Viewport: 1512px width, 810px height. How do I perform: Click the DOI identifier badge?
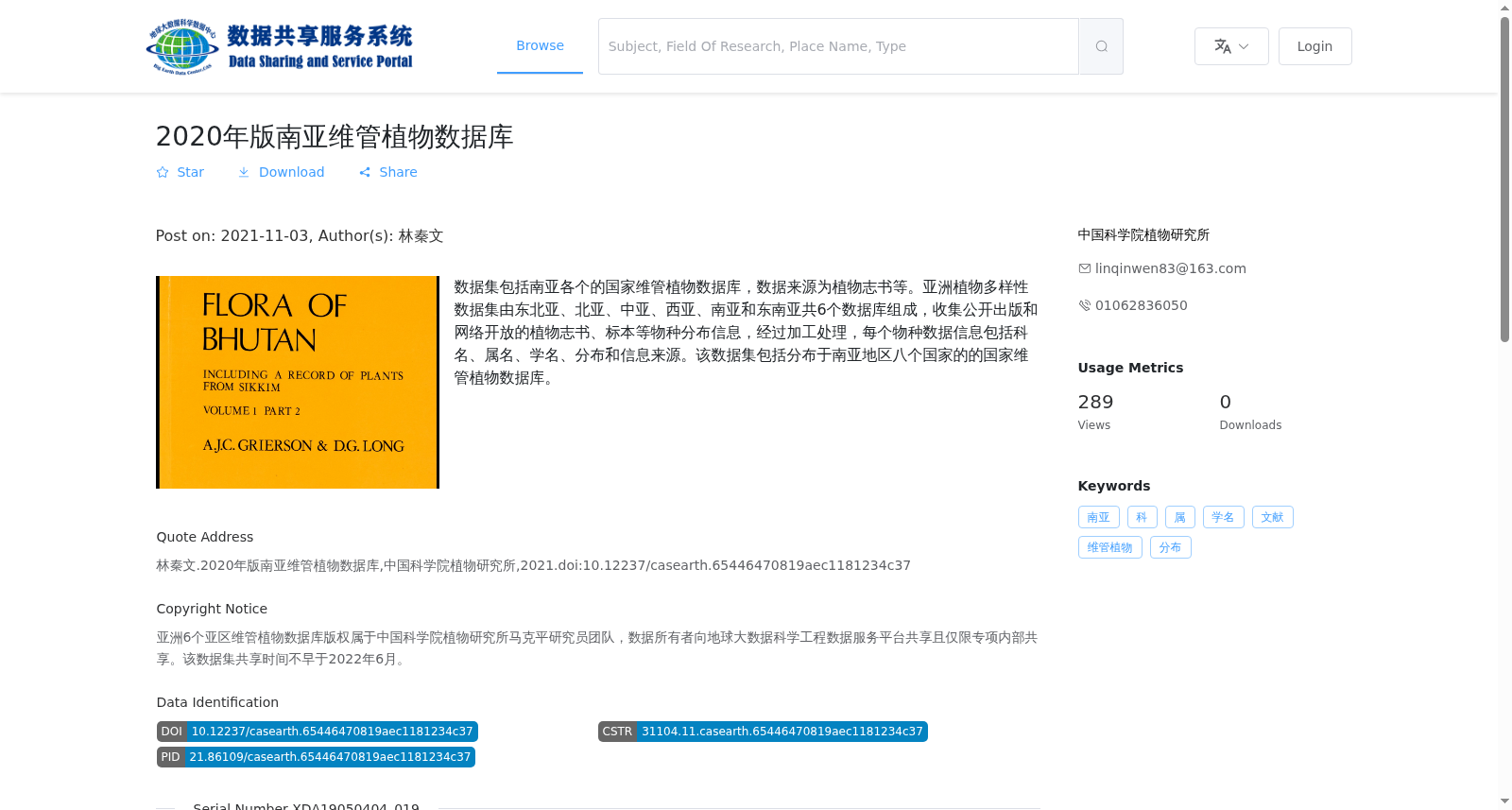pos(317,732)
